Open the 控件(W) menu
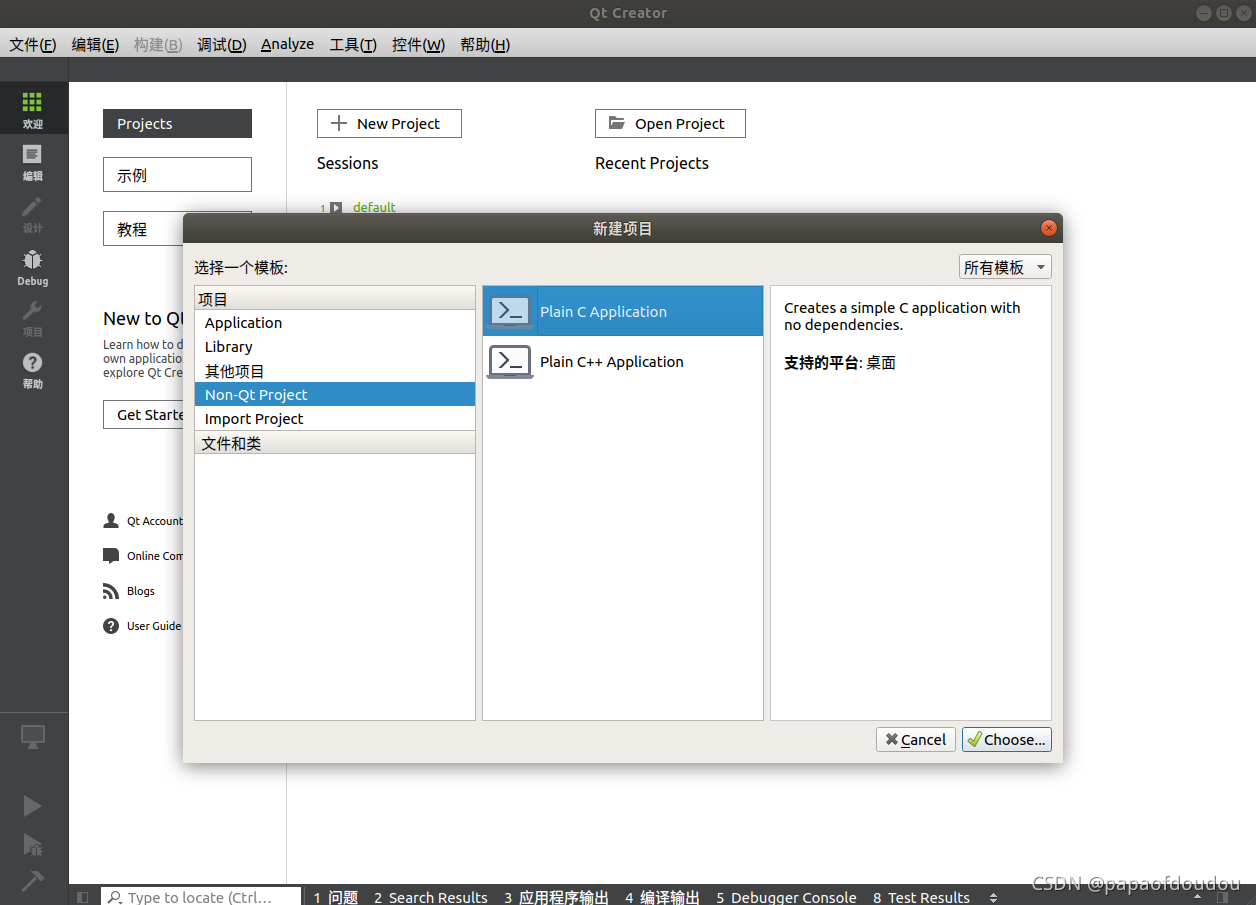 pyautogui.click(x=418, y=45)
